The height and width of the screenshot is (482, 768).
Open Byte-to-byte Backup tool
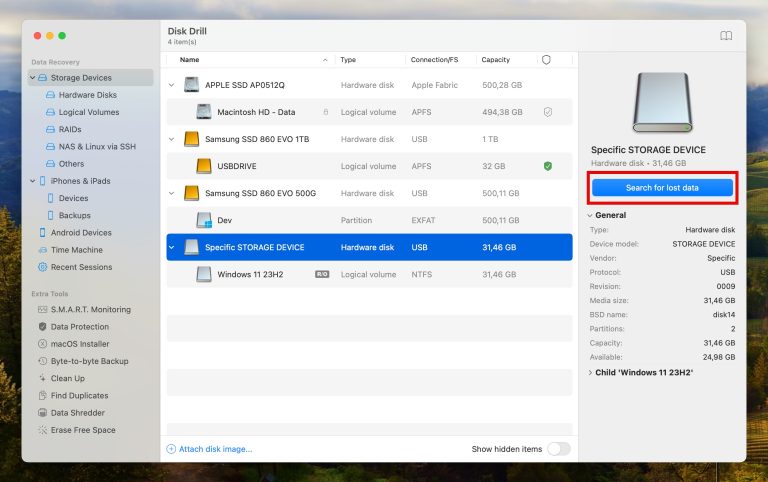pos(89,361)
